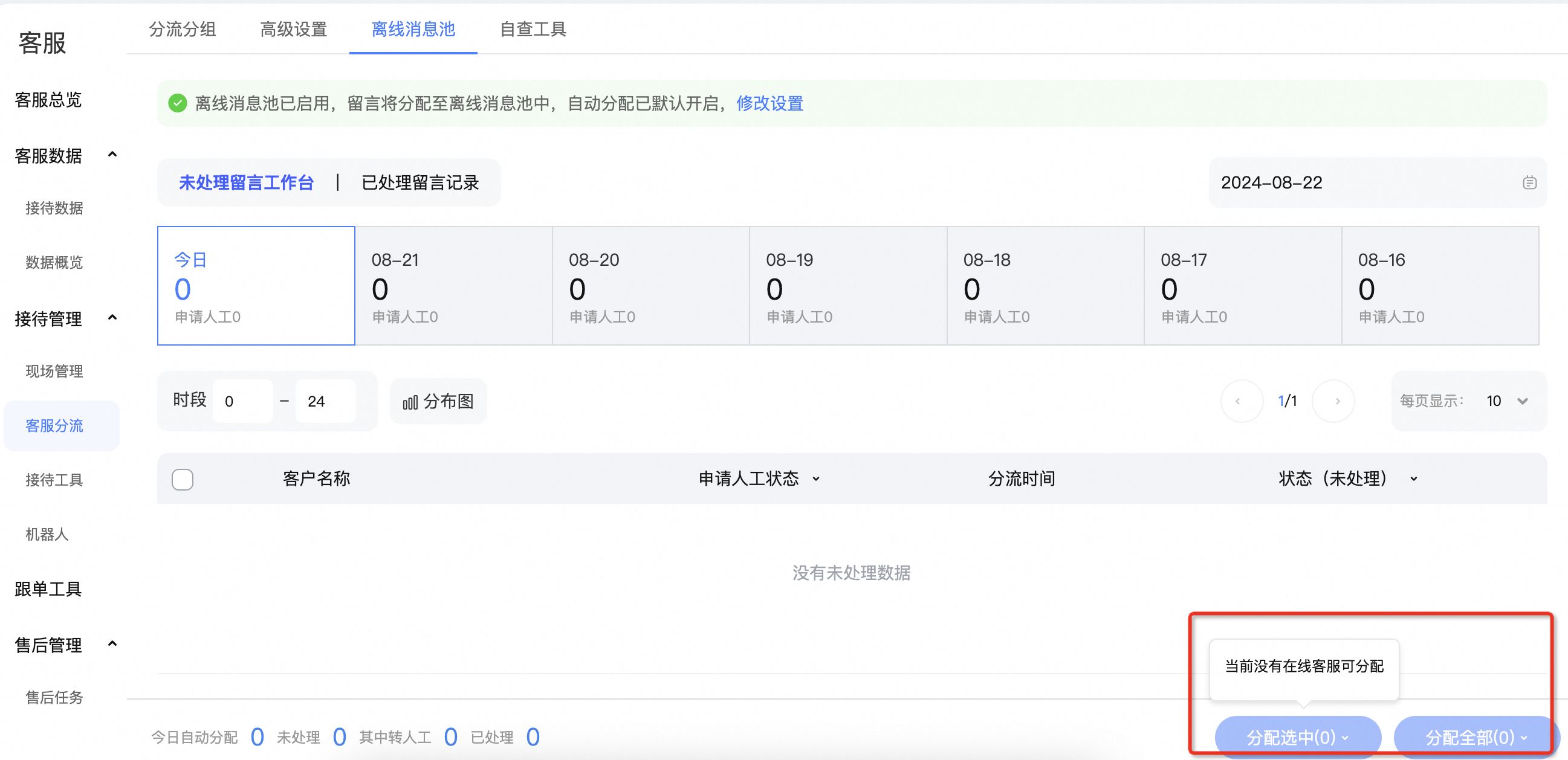
Task: Collapse the 售后管理 sidebar section
Action: point(112,644)
